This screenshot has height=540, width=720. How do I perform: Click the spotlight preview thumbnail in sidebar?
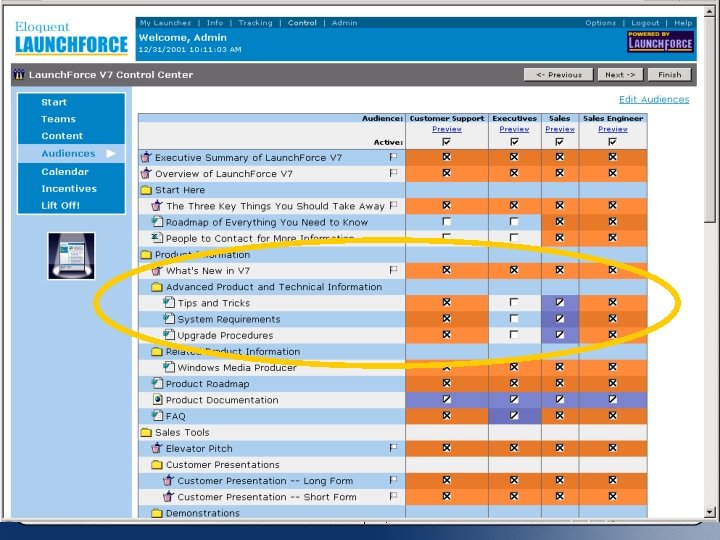[x=71, y=256]
